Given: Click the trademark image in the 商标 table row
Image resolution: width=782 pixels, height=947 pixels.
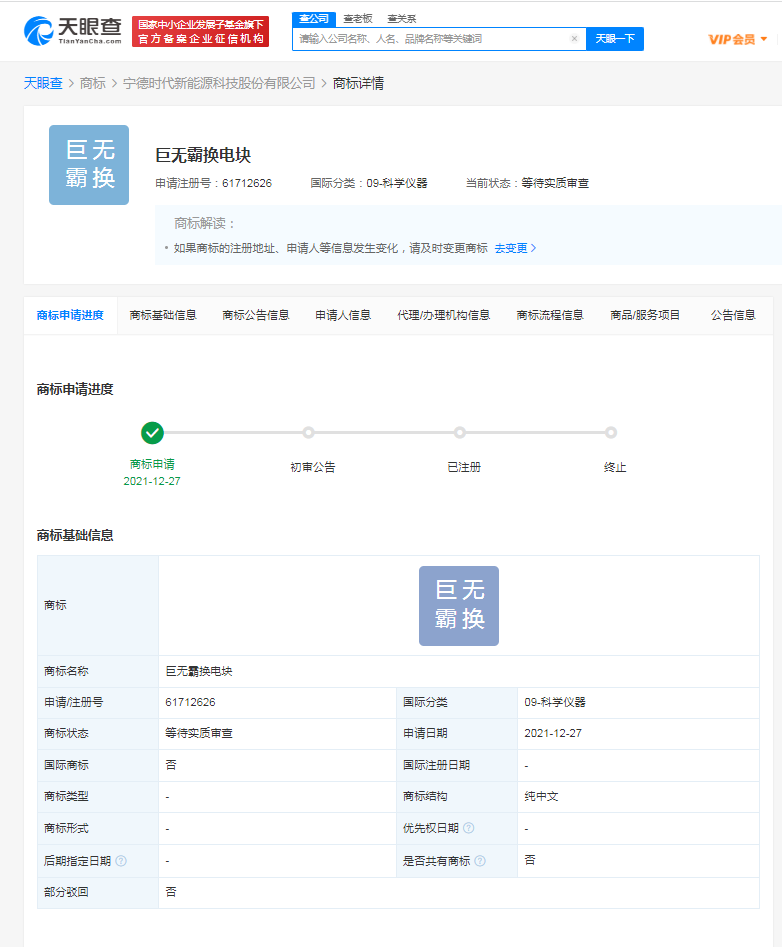Looking at the screenshot, I should 459,606.
